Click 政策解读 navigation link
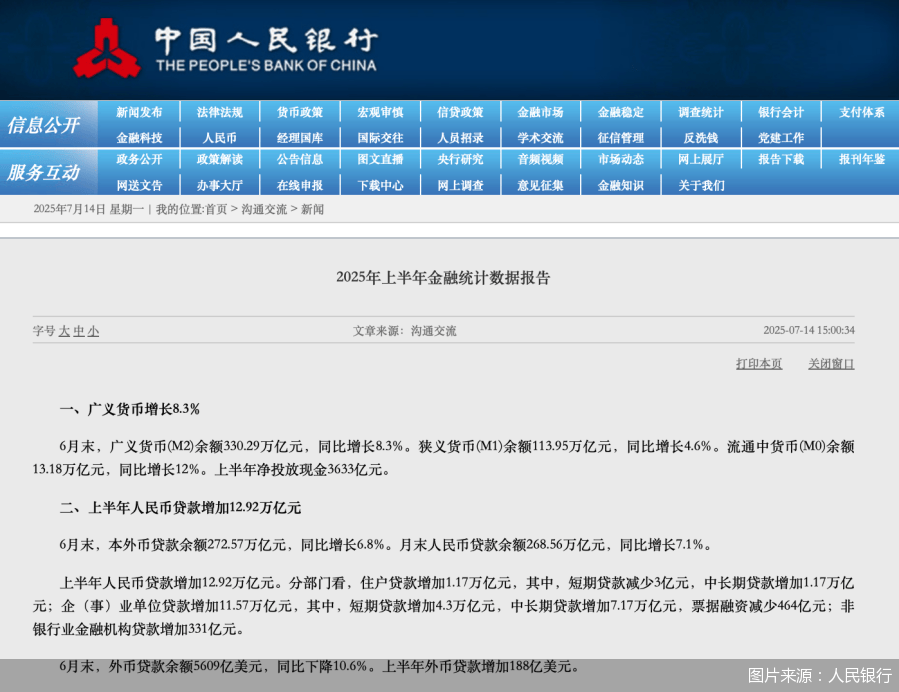The height and width of the screenshot is (692, 899). coord(220,159)
